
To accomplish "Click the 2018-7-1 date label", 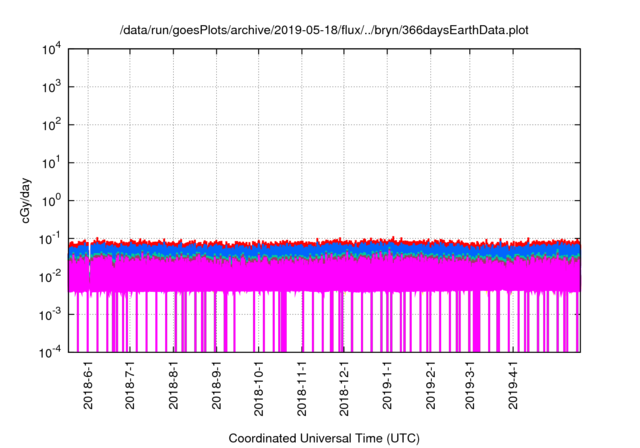I will [130, 385].
